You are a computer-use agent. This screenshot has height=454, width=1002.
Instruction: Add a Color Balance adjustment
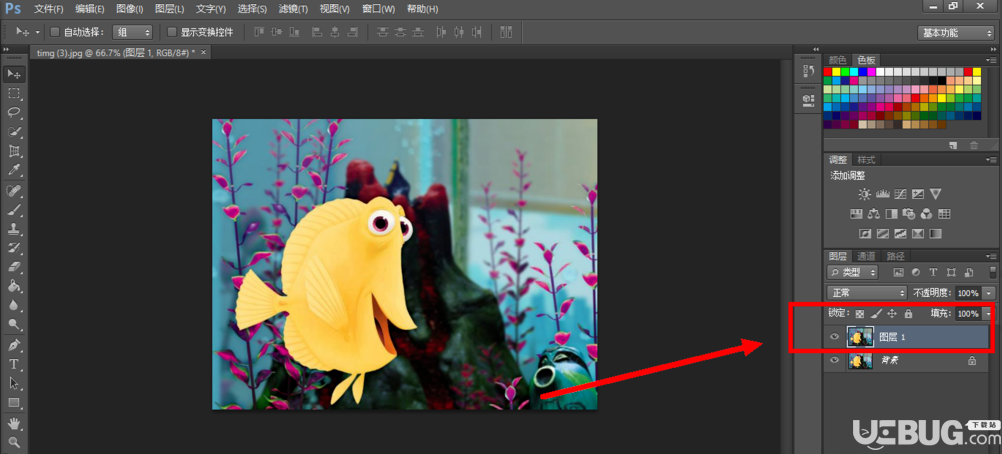(874, 214)
